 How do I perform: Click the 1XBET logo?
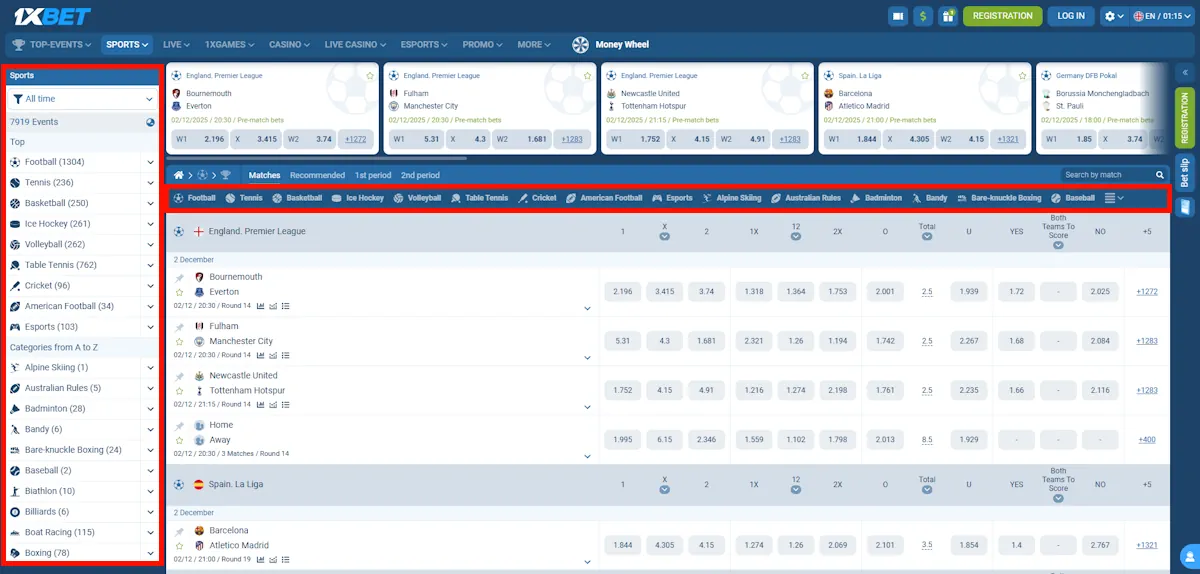(x=52, y=15)
